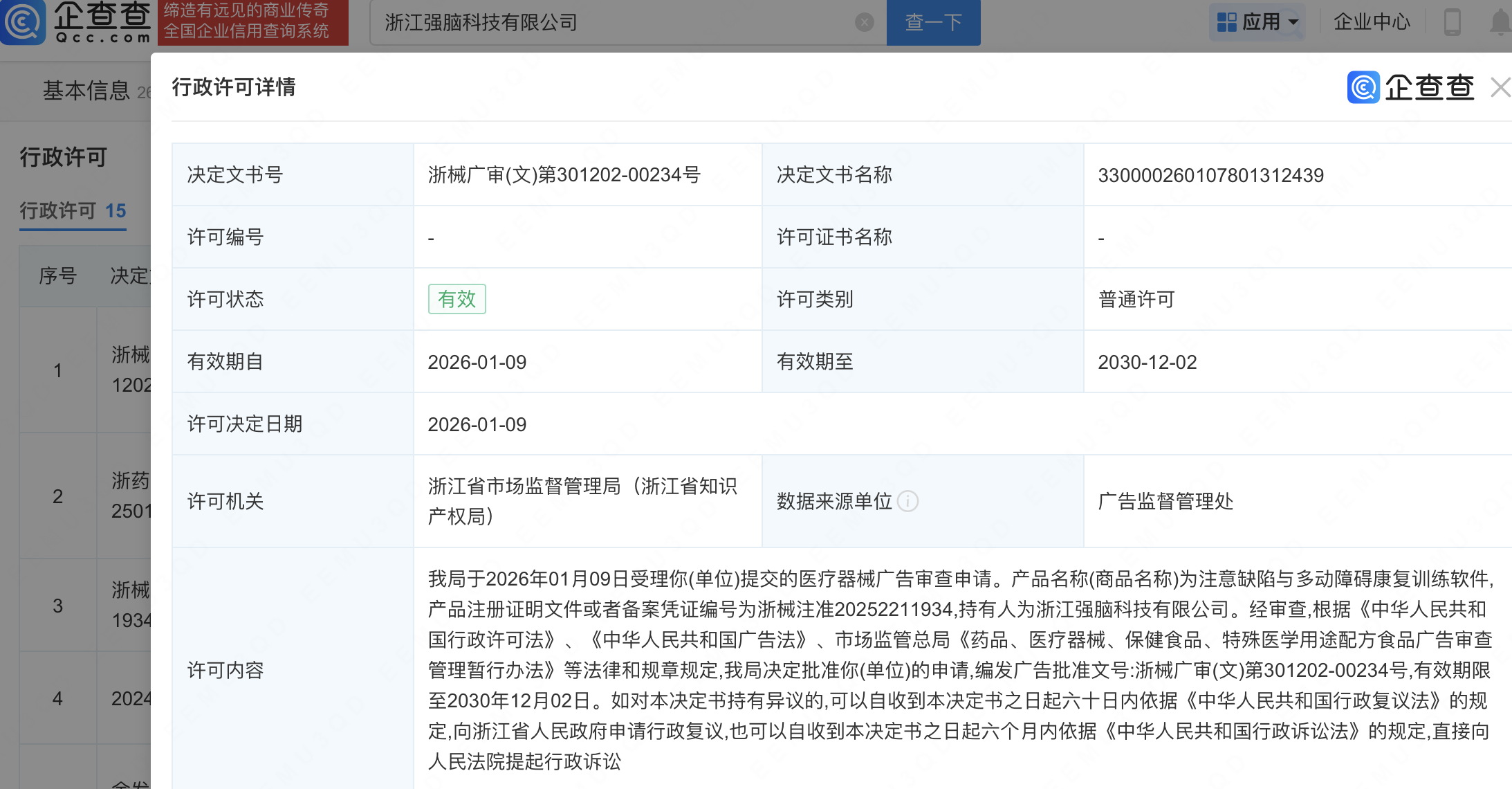Image resolution: width=1512 pixels, height=789 pixels.
Task: Click the red slogan banner near the logo
Action: (x=252, y=22)
